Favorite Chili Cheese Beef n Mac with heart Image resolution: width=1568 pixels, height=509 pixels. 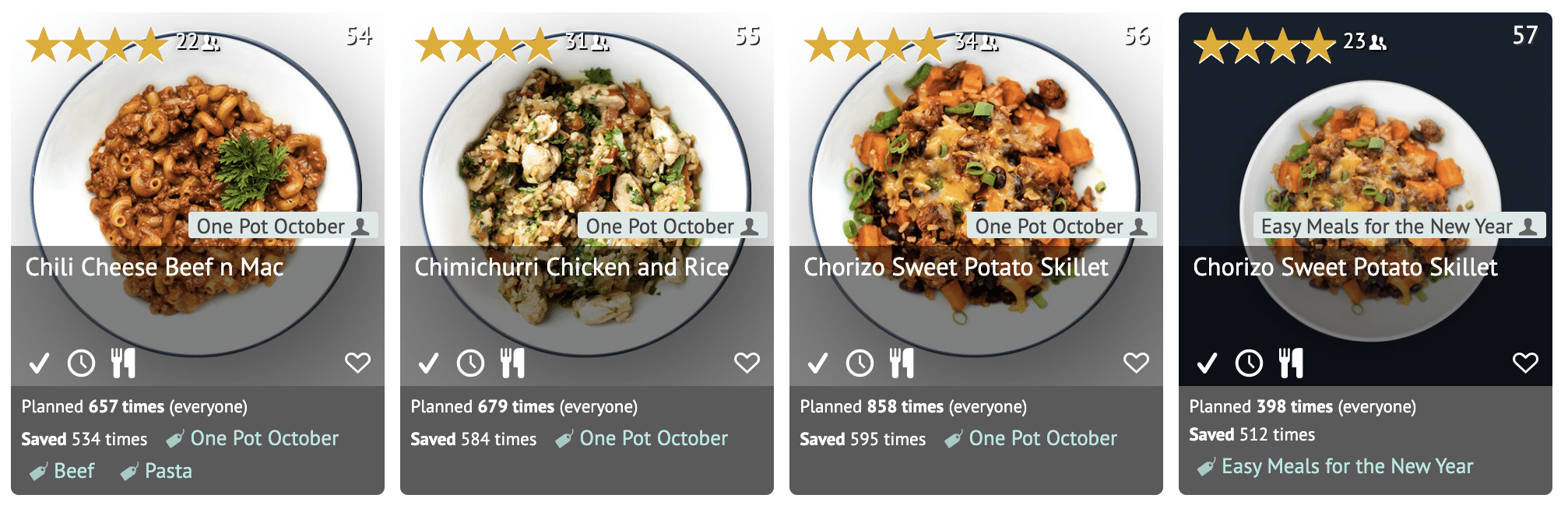(x=357, y=363)
